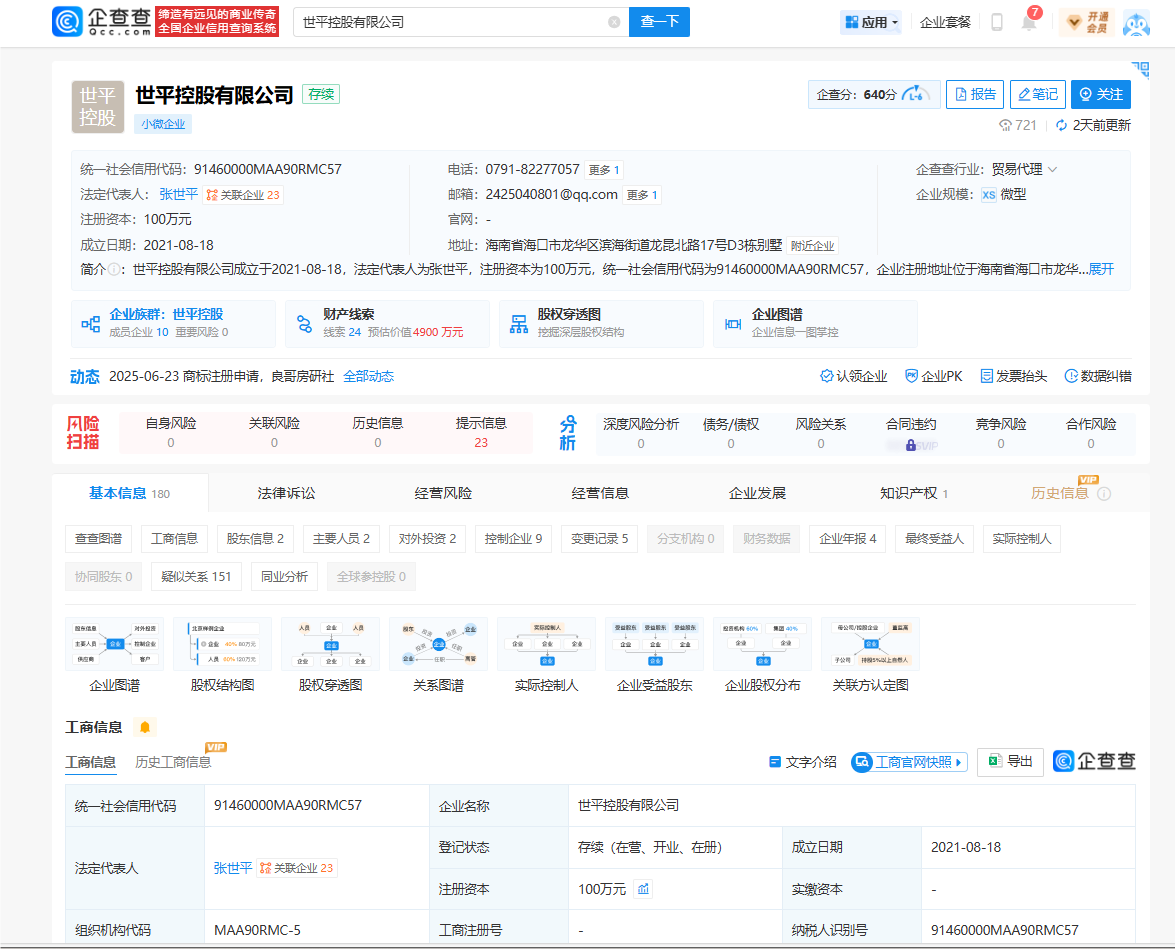Click 认领企业 claim company link
Viewport: 1175px width, 949px height.
pyautogui.click(x=854, y=376)
